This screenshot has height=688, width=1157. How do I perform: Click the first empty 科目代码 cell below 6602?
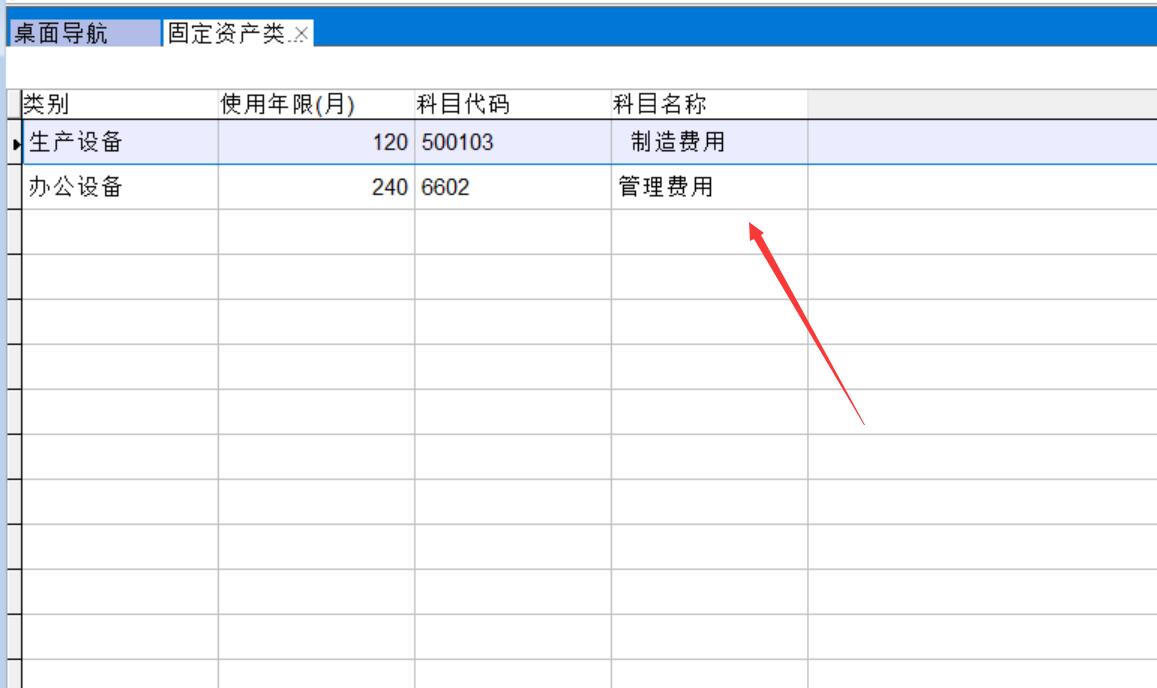click(512, 232)
